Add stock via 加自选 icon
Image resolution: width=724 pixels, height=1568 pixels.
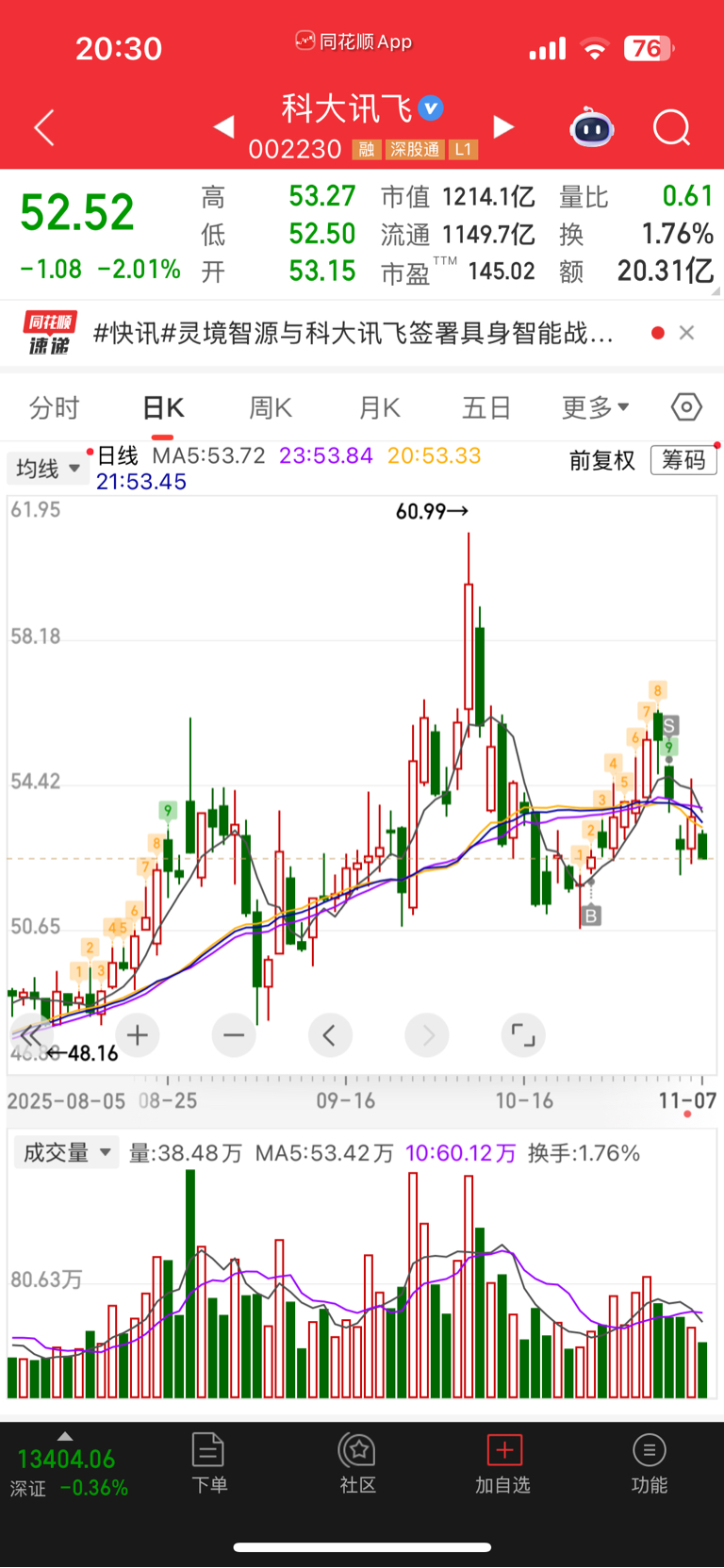pos(503,1462)
